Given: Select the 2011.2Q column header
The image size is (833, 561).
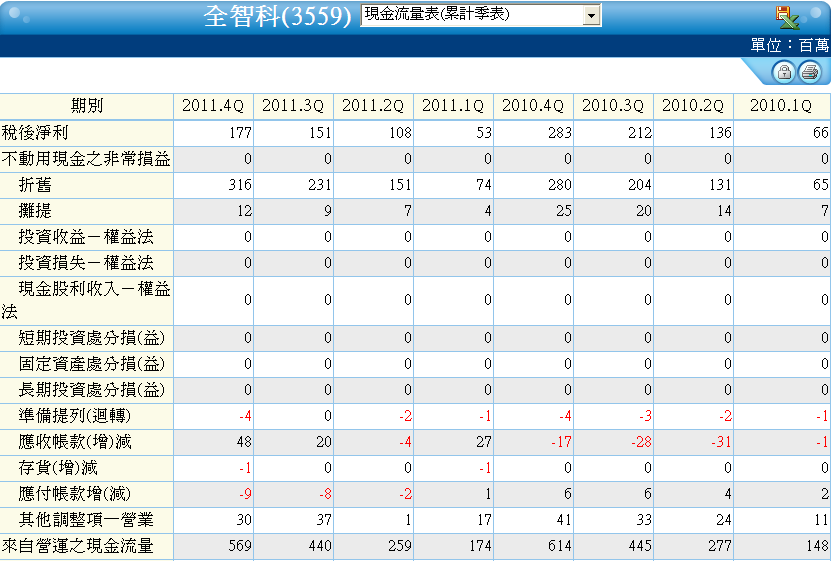Looking at the screenshot, I should pyautogui.click(x=373, y=106).
